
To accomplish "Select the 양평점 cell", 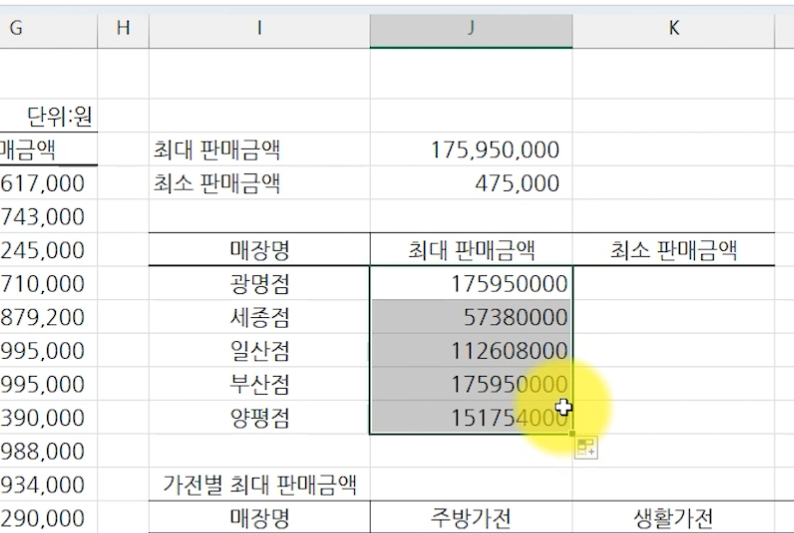I will coord(259,418).
